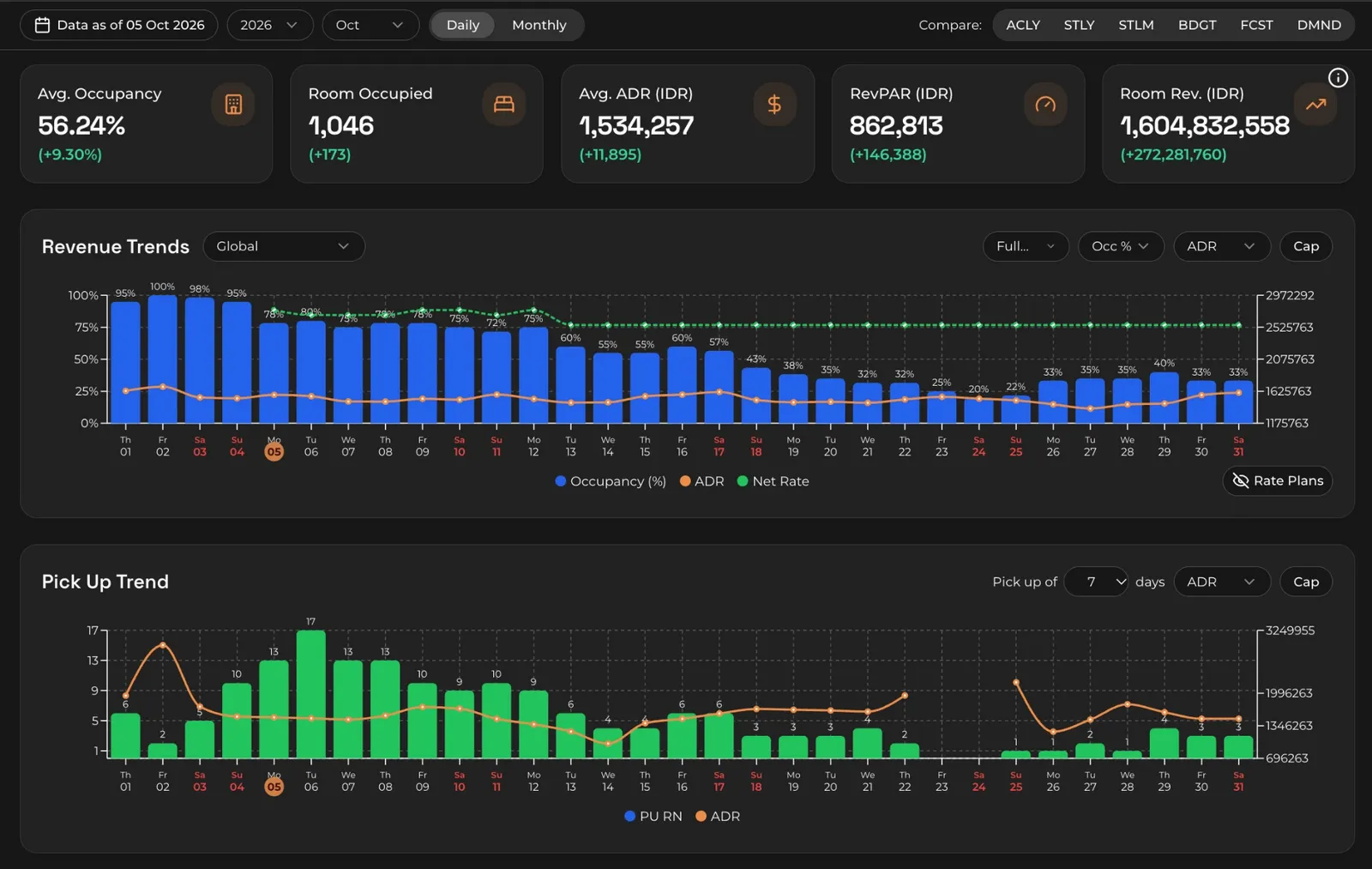Click the trend arrow icon on Room Rev. card

[x=1315, y=105]
